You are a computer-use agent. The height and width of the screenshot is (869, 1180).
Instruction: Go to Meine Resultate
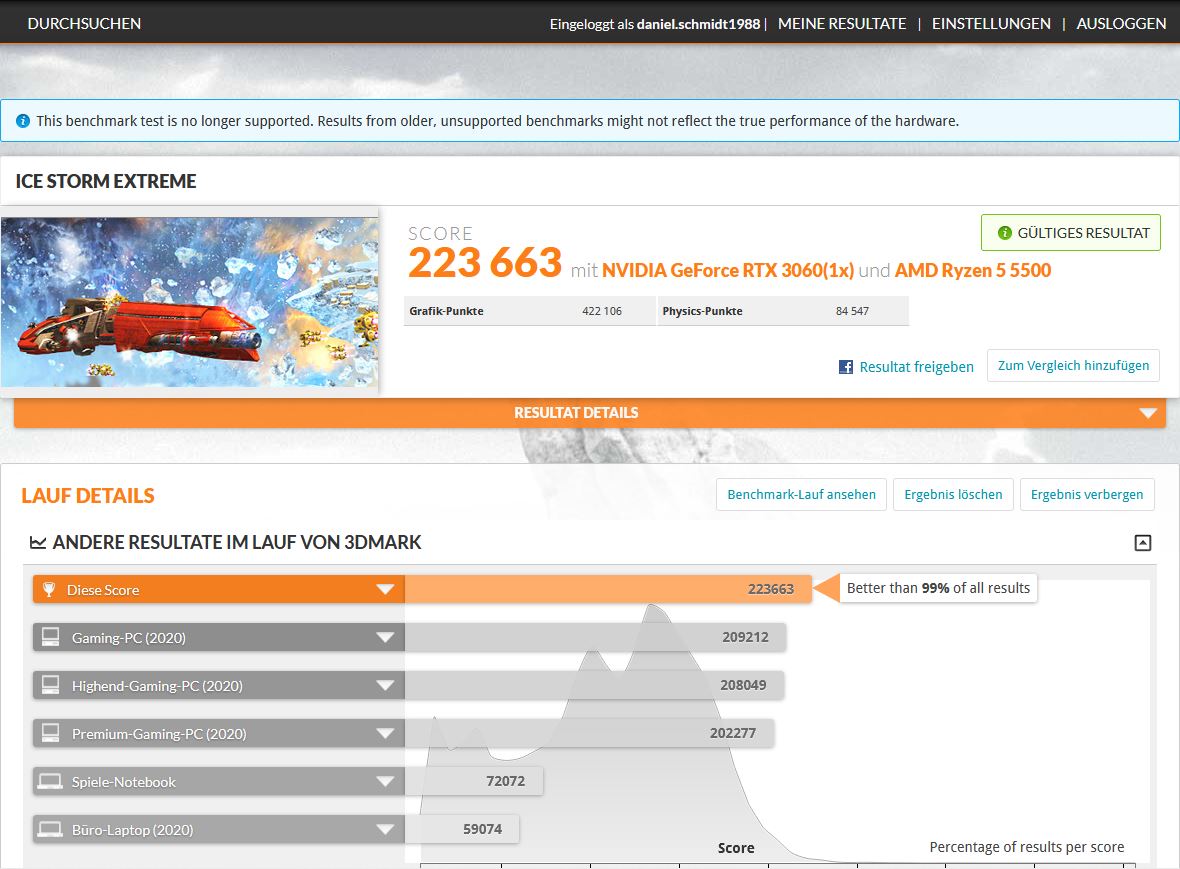coord(842,23)
